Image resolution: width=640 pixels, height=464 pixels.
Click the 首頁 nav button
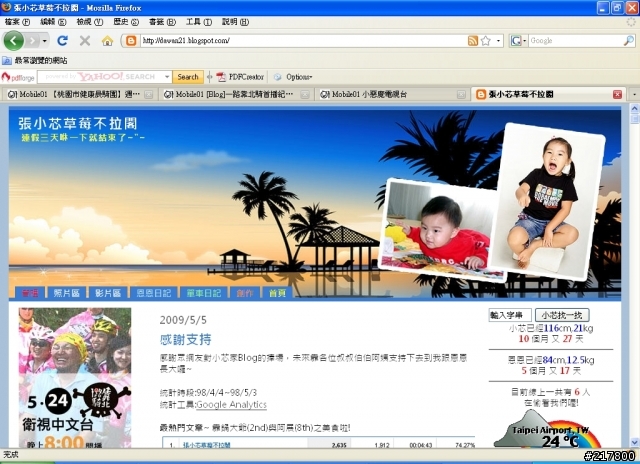277,293
